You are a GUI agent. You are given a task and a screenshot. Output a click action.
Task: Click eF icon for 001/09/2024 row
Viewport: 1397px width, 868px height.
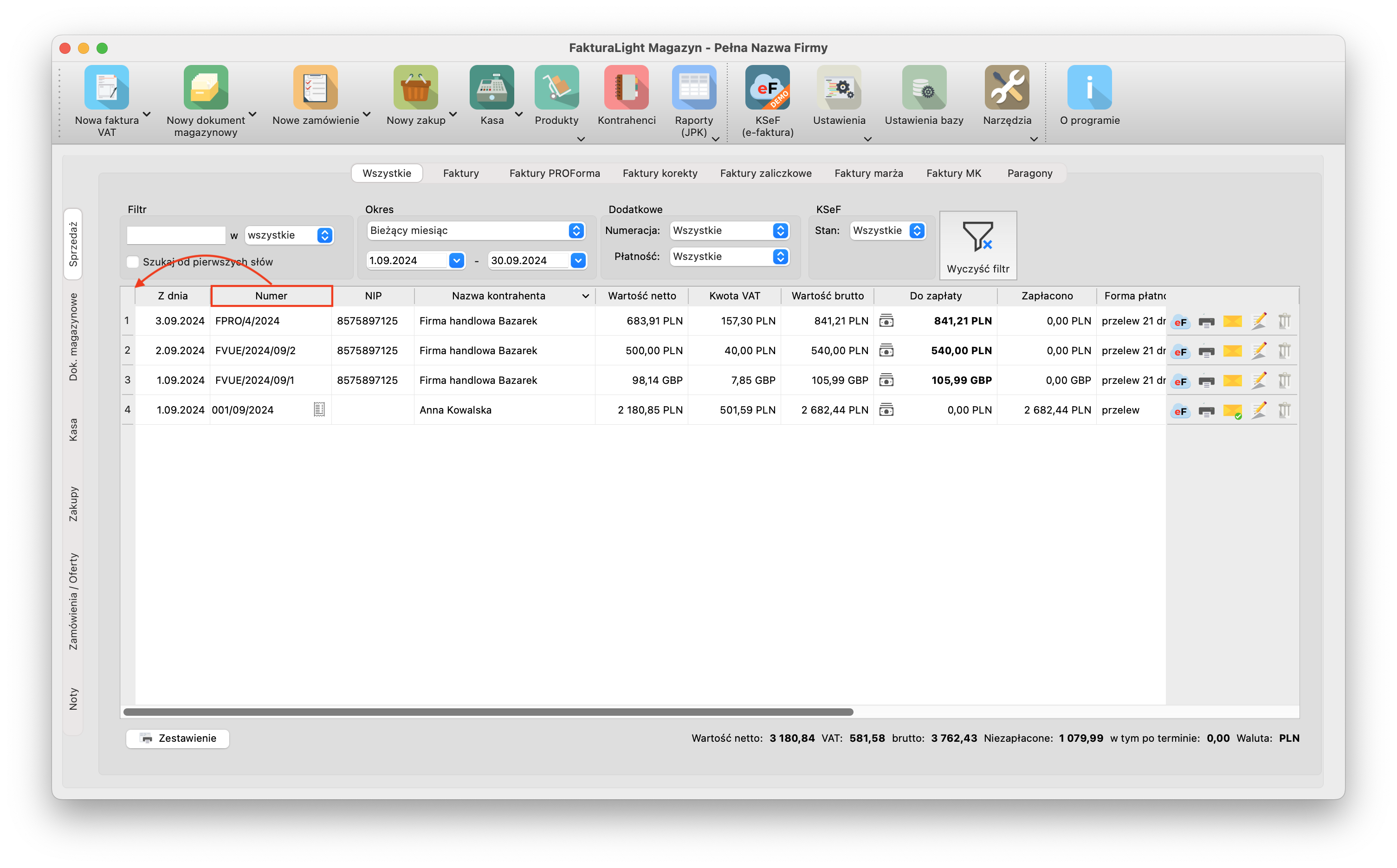[1180, 411]
